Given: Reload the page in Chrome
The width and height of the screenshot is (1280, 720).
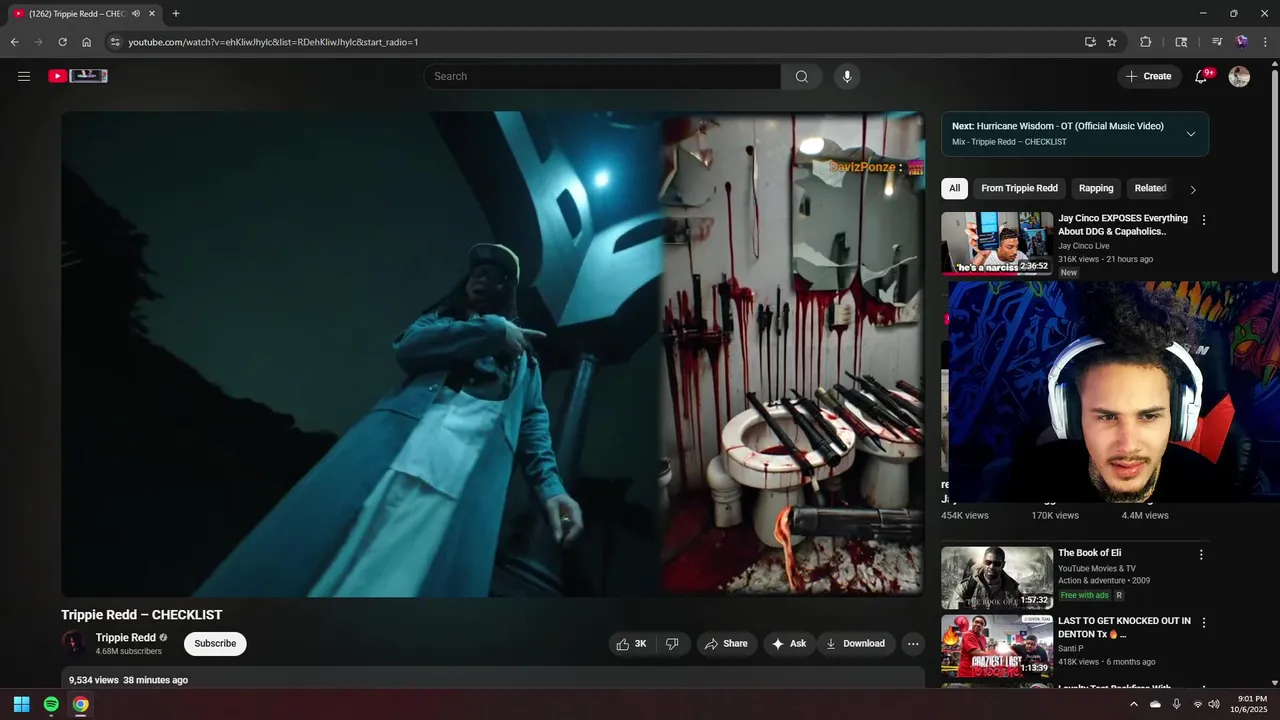Looking at the screenshot, I should pyautogui.click(x=62, y=42).
